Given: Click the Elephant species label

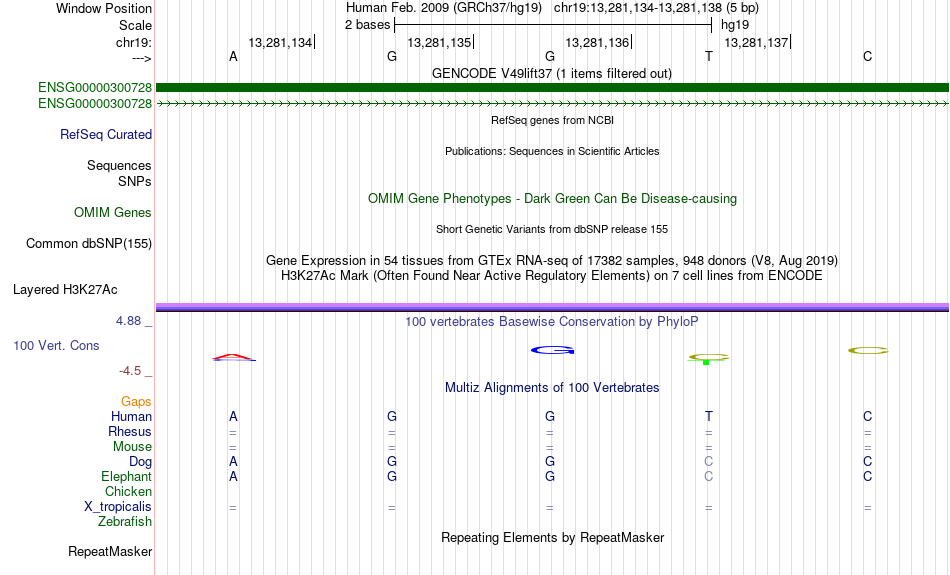Looking at the screenshot, I should tap(126, 477).
